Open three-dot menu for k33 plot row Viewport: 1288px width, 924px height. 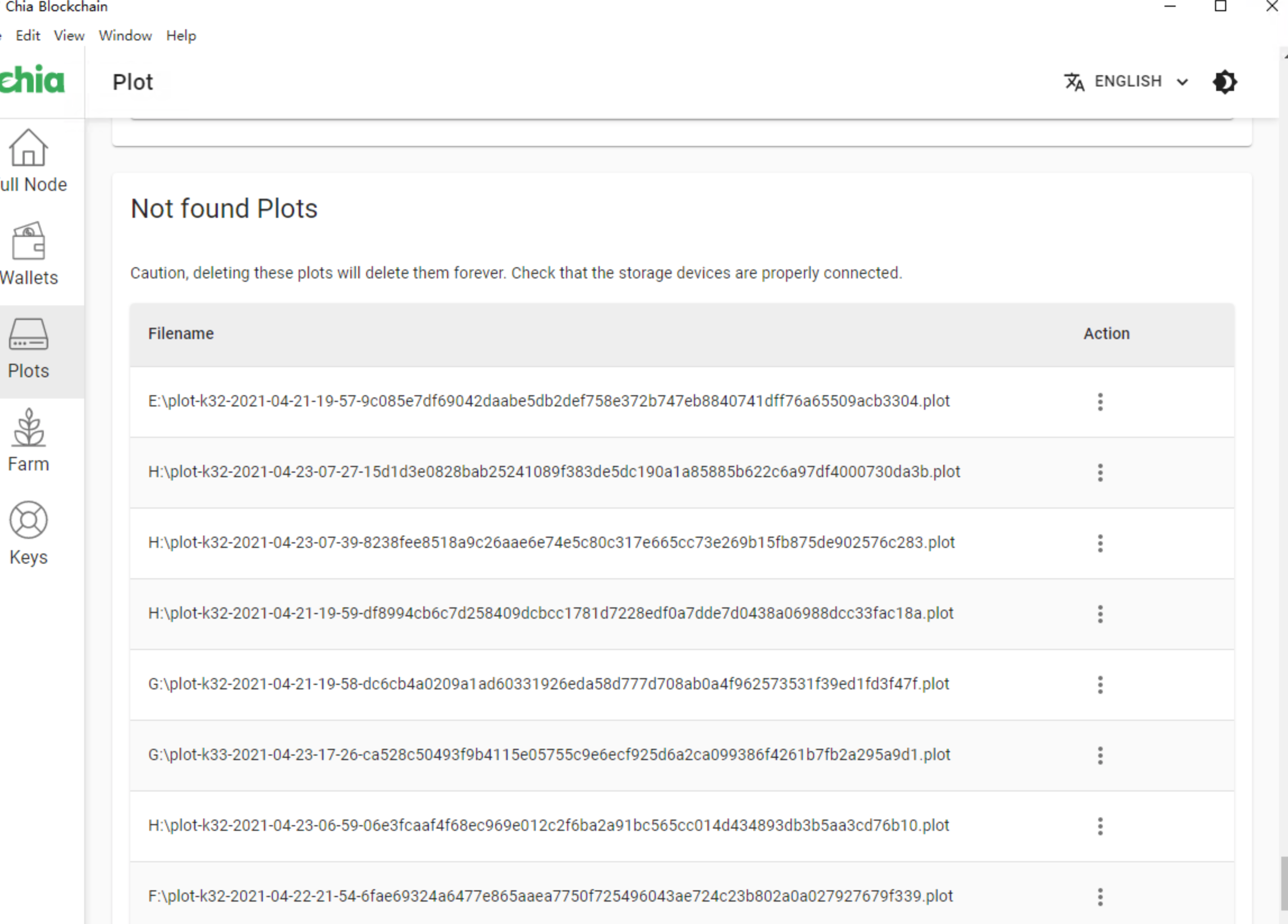click(1100, 756)
